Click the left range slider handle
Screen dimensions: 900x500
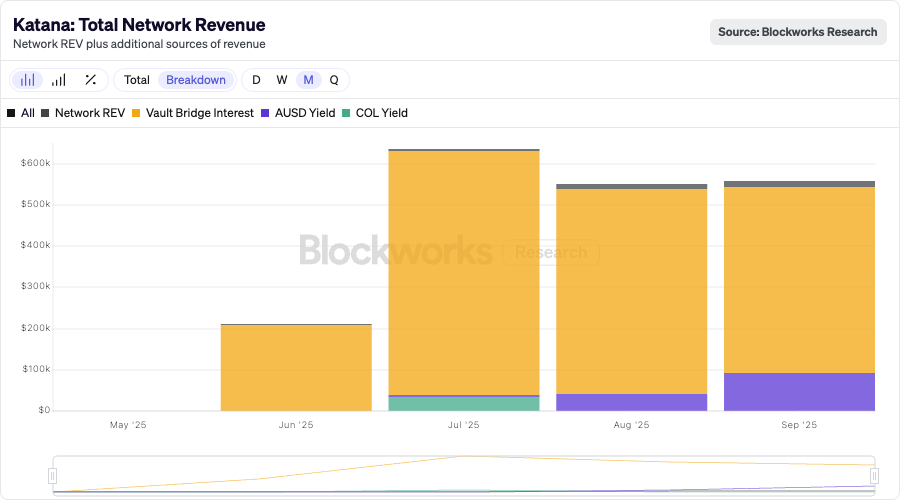[53, 476]
